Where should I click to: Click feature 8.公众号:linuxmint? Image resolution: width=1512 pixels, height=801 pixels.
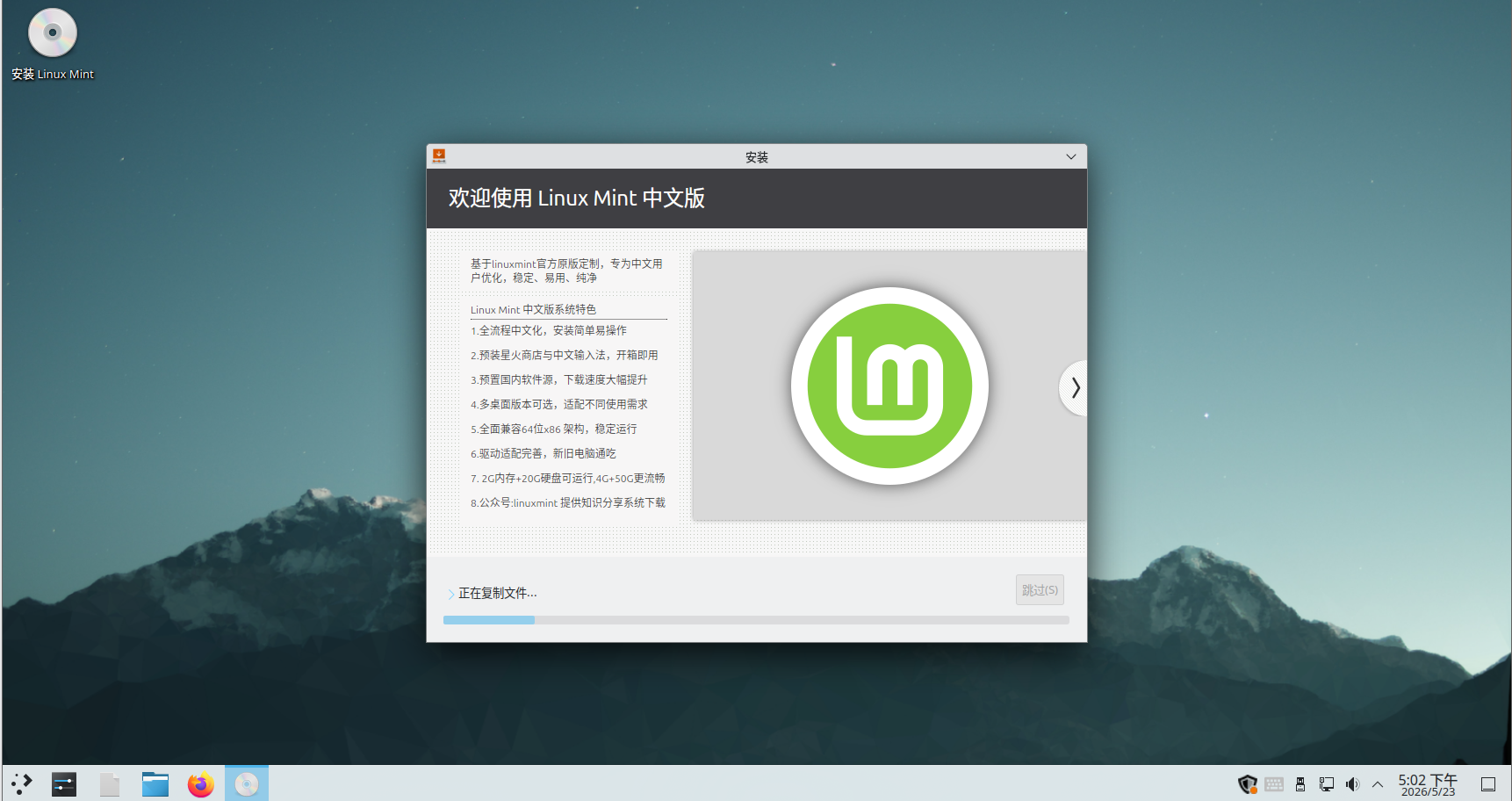568,502
